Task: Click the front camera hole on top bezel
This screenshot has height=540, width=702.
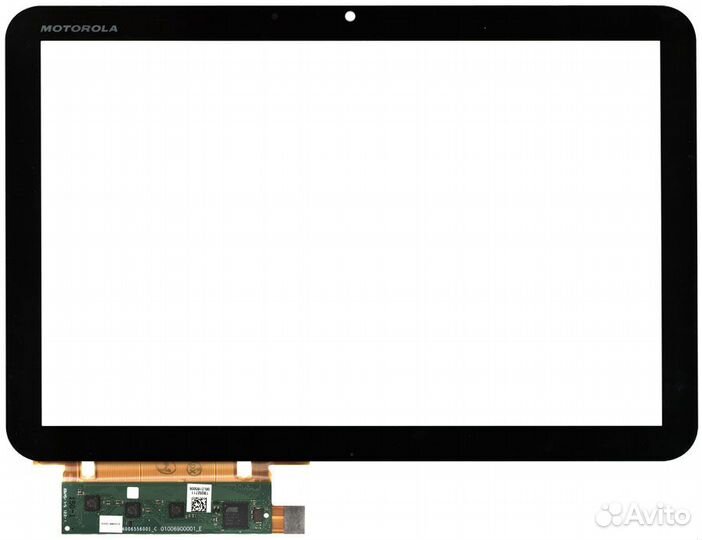Action: (x=350, y=16)
